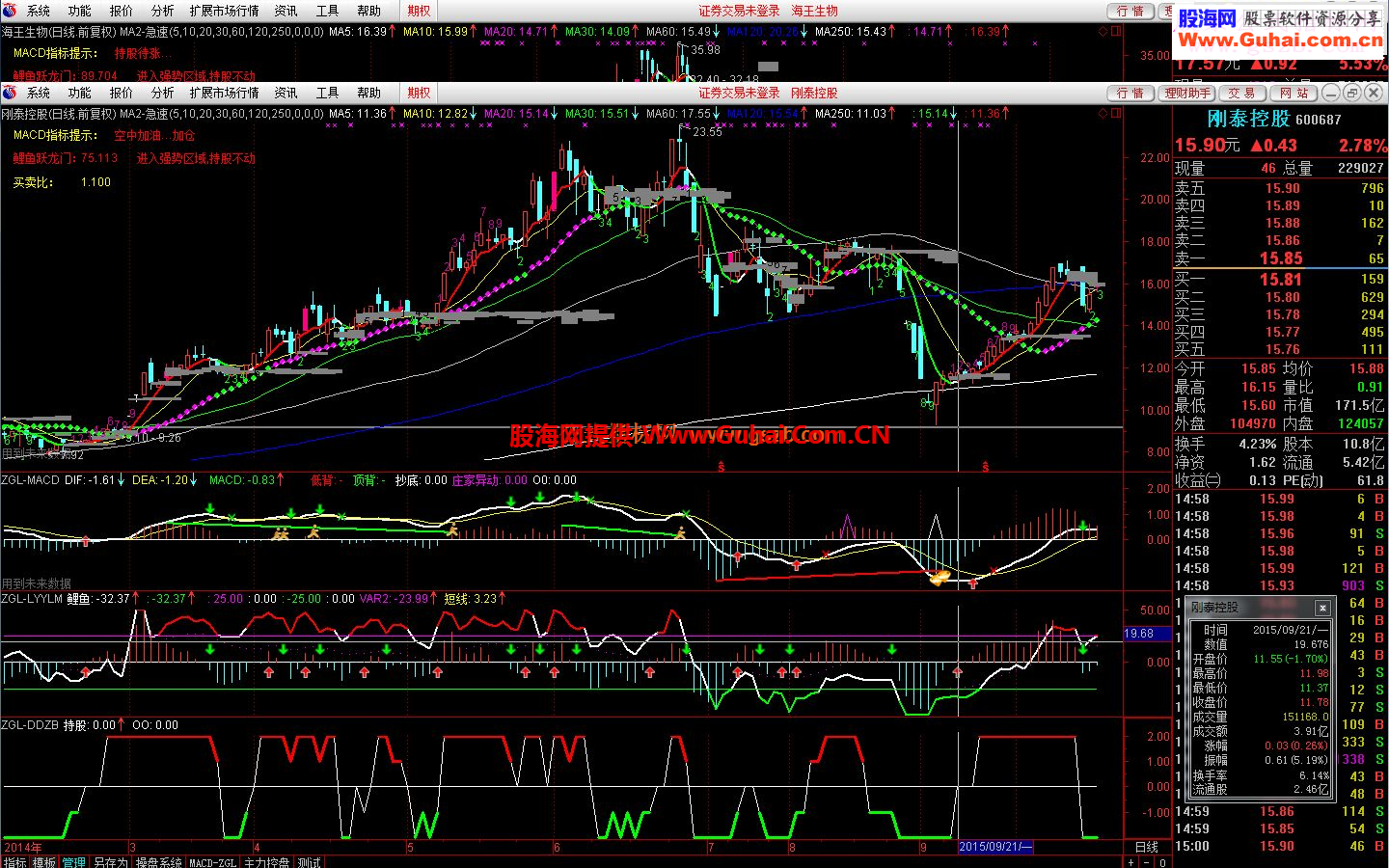Screen dimensions: 1389x868
Task: Click 15:00 last trade row
Action: pyautogui.click(x=1280, y=846)
